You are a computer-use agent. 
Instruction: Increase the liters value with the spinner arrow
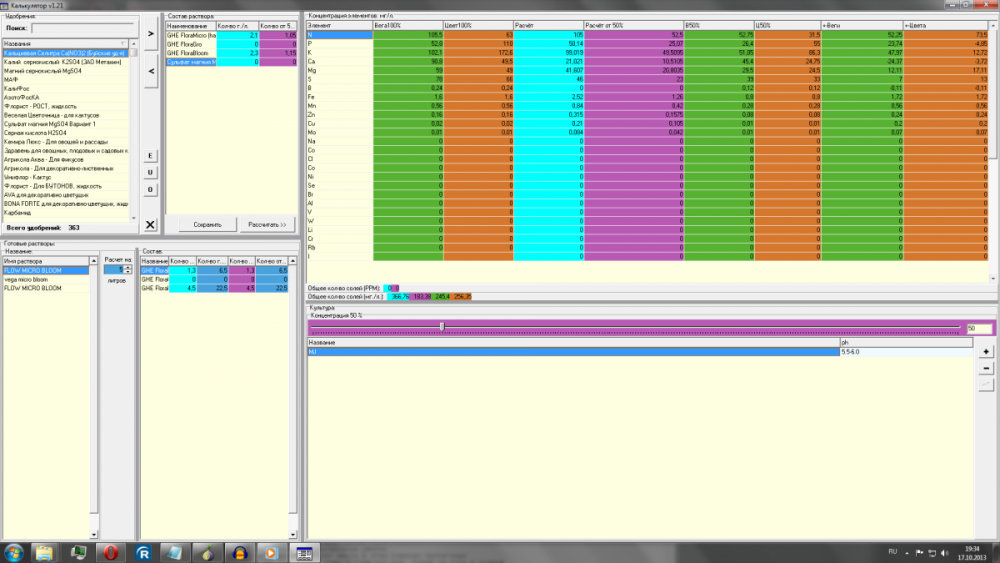pyautogui.click(x=128, y=268)
